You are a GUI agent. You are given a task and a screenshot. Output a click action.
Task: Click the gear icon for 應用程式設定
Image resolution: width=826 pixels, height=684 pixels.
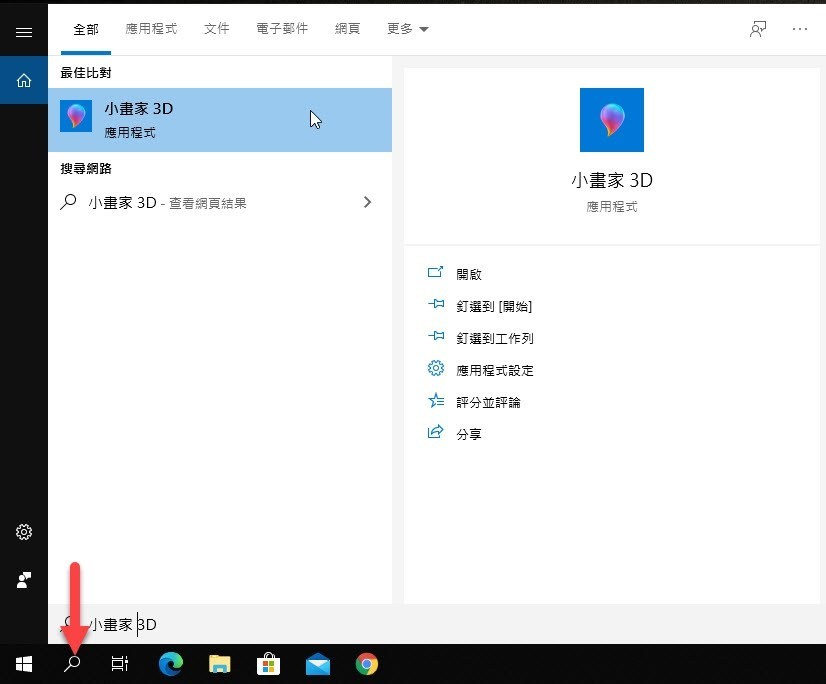coord(436,368)
